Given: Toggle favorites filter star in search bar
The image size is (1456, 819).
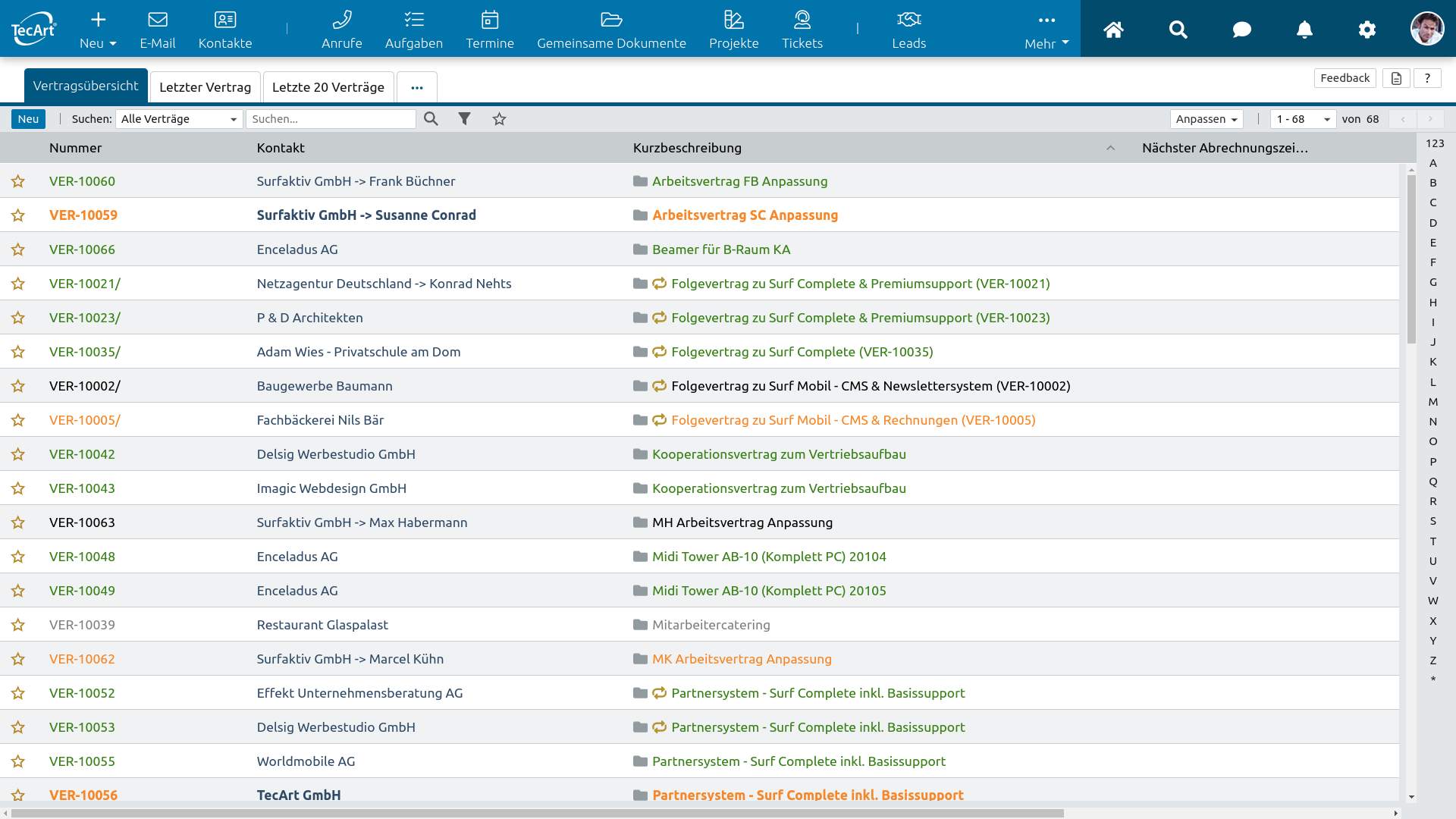Looking at the screenshot, I should [x=499, y=119].
